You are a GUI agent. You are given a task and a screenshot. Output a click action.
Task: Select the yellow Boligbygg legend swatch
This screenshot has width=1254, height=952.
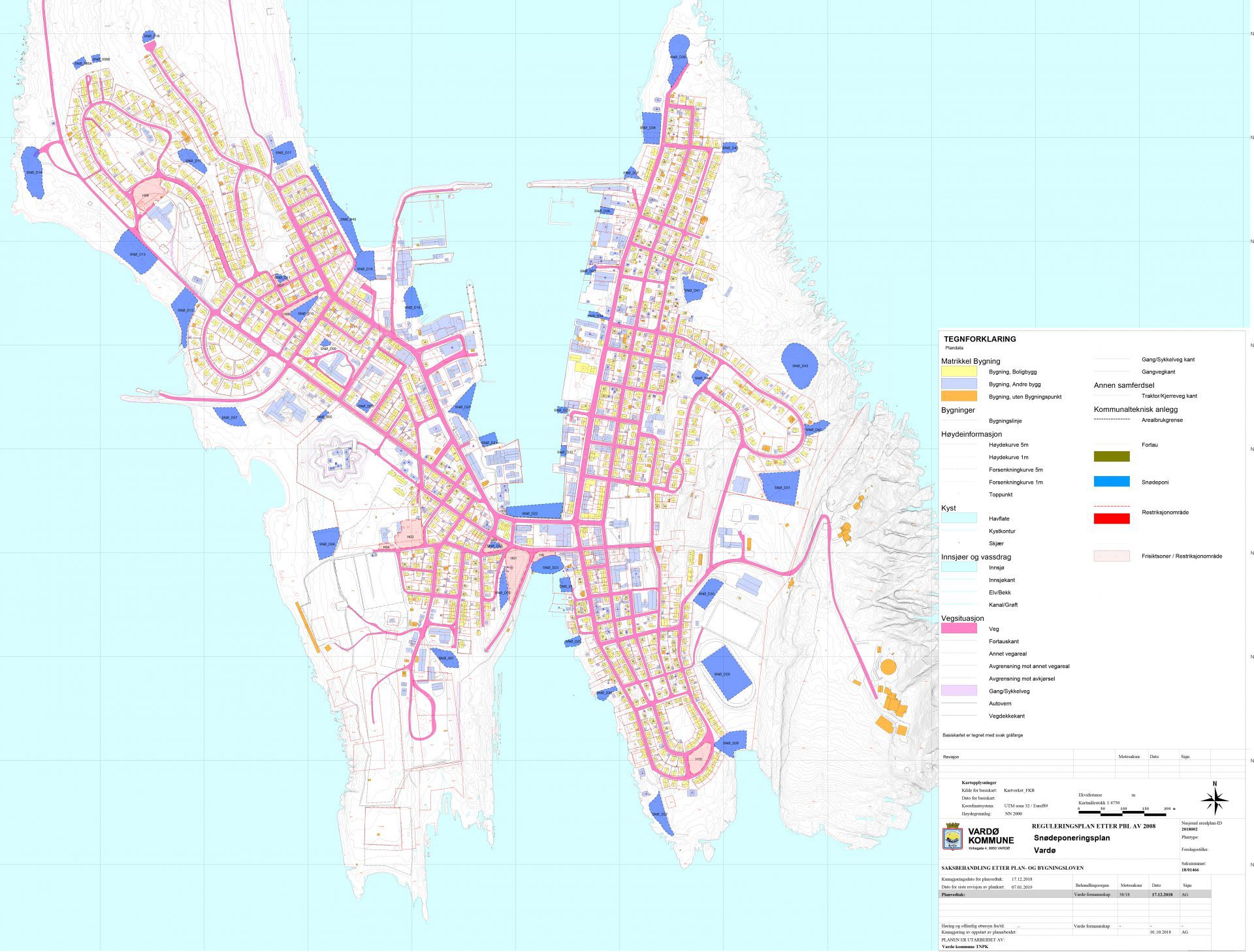[959, 372]
